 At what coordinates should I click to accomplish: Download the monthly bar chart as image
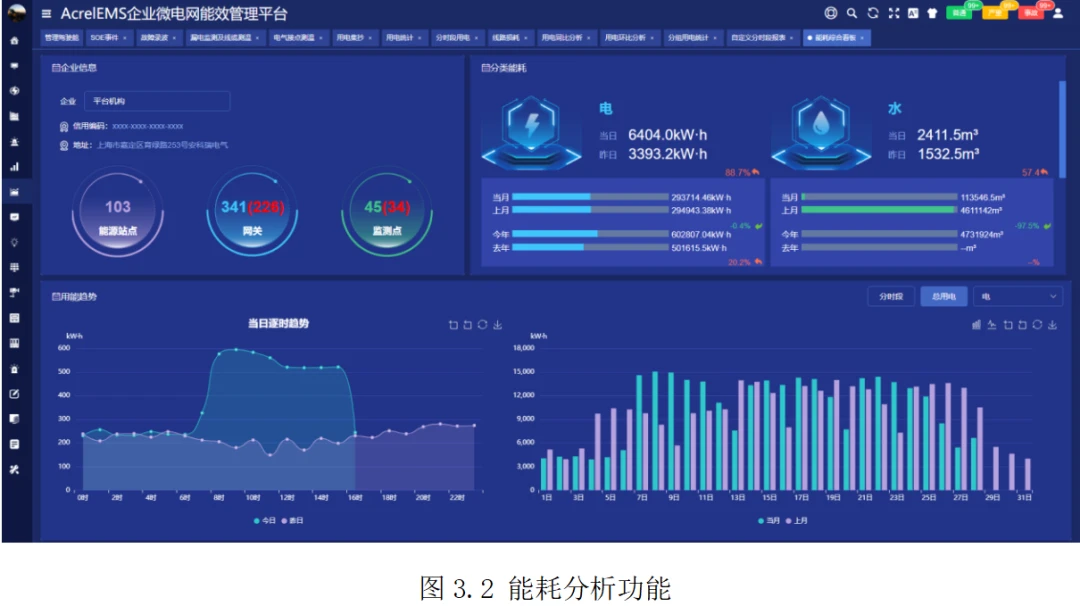1052,325
